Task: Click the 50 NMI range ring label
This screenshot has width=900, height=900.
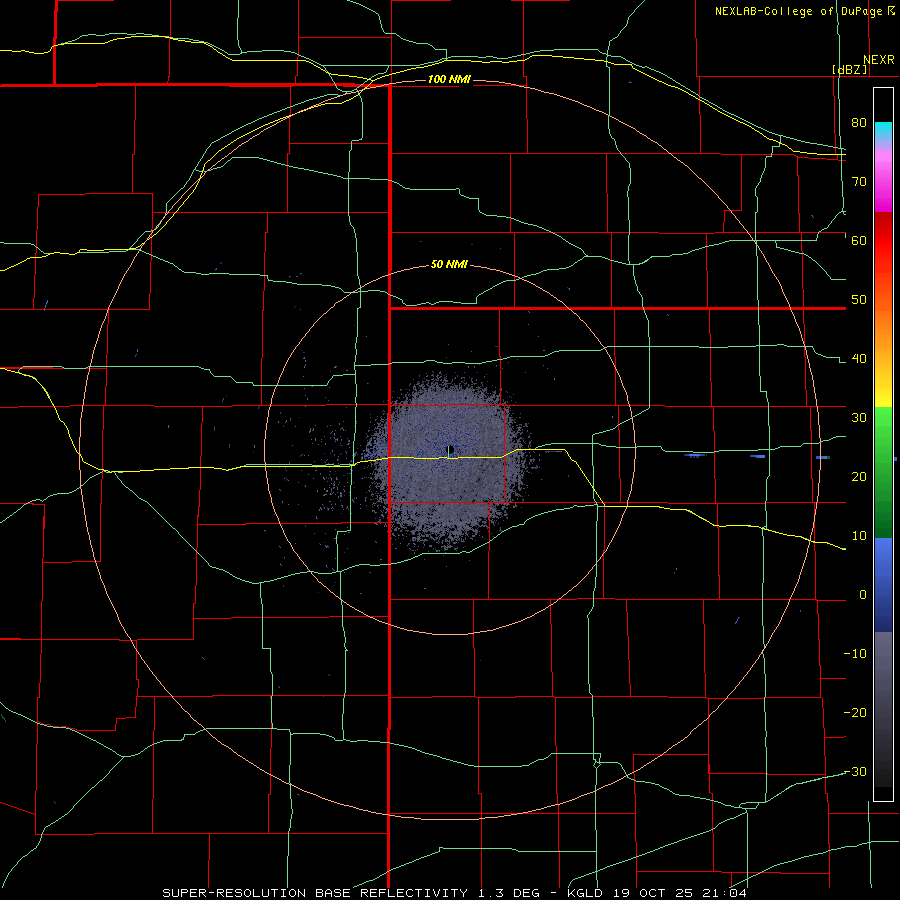Action: pos(449,265)
